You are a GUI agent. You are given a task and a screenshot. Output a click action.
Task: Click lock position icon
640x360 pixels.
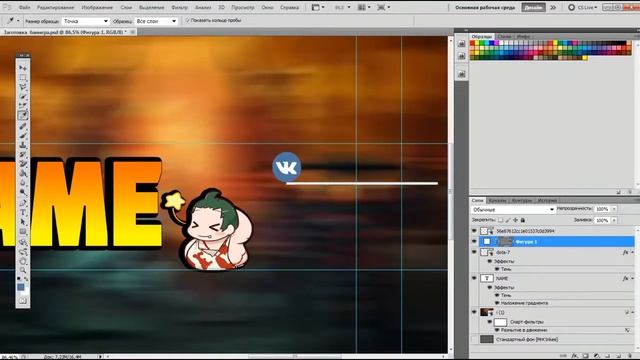(x=516, y=220)
